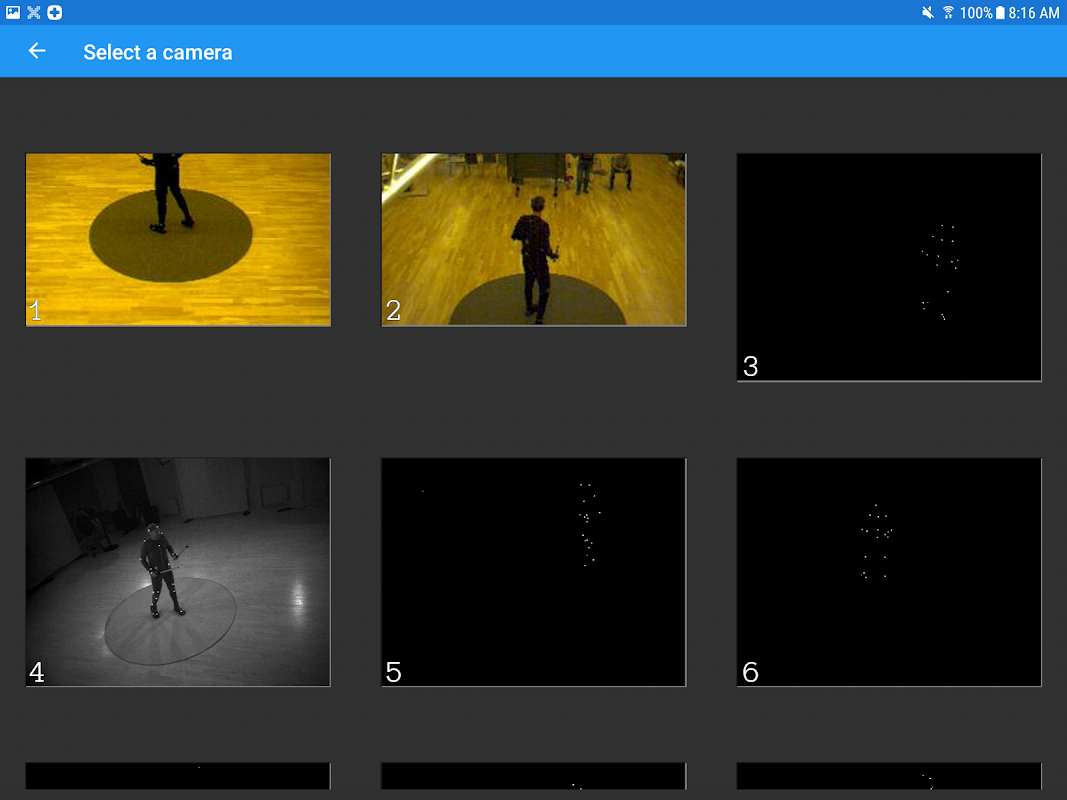Tap the 8:16 AM clock
Image resolution: width=1067 pixels, height=800 pixels.
1034,12
